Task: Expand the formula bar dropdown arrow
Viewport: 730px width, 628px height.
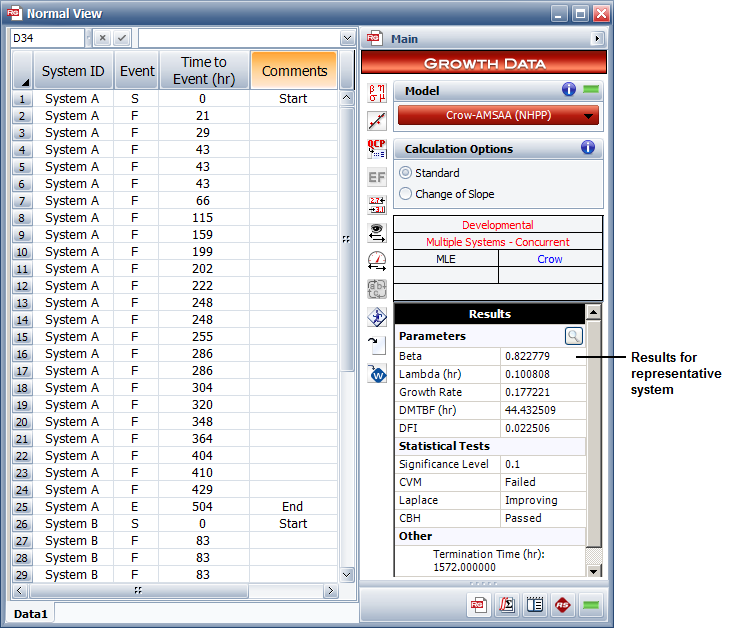Action: (347, 38)
